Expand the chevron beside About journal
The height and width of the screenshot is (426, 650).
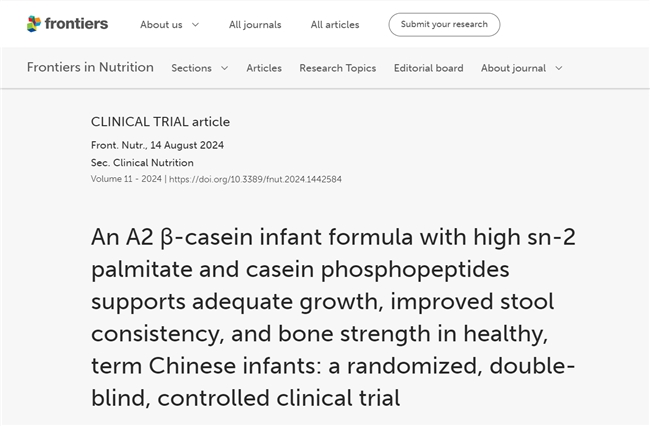(559, 68)
